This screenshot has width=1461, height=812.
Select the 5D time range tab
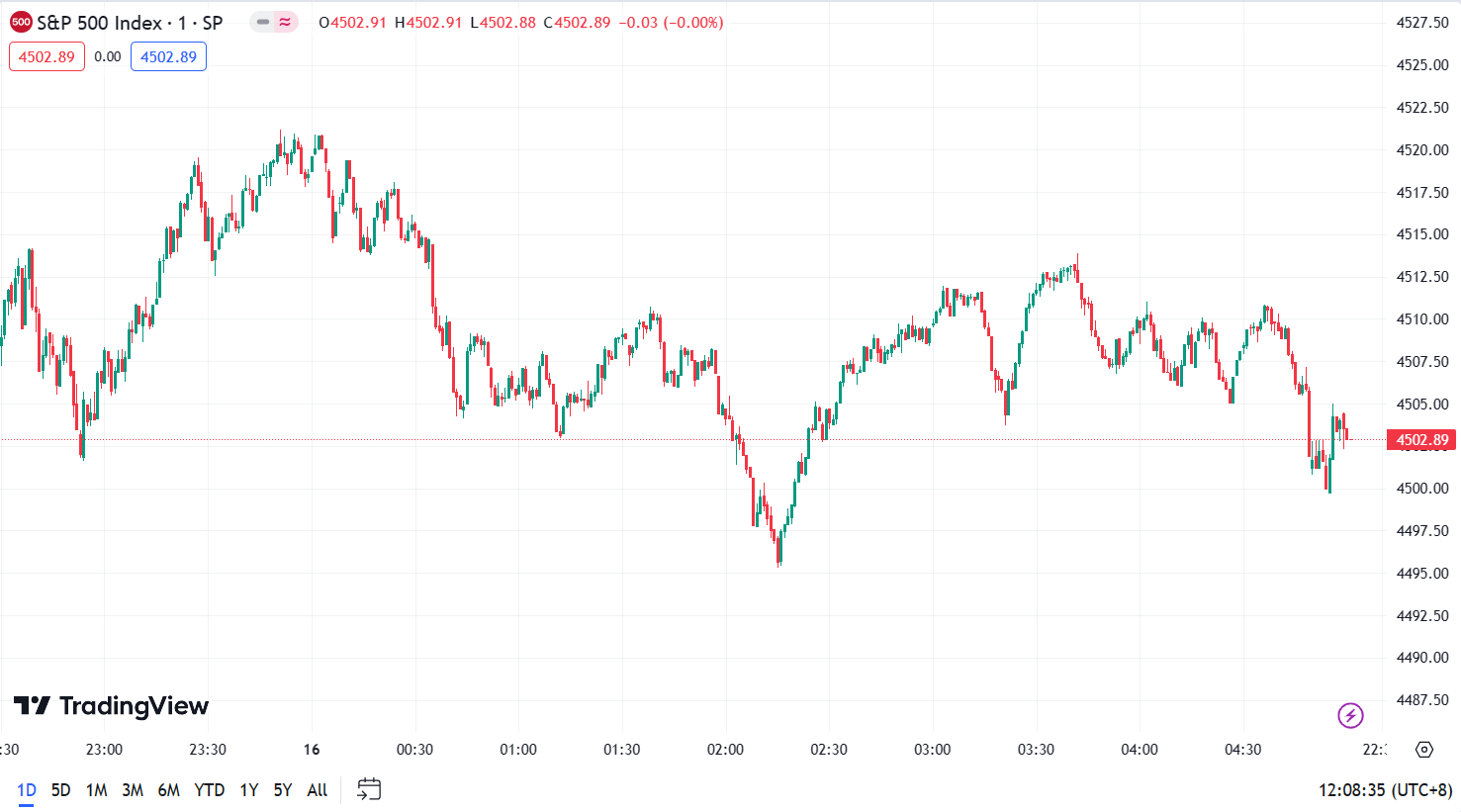[61, 790]
